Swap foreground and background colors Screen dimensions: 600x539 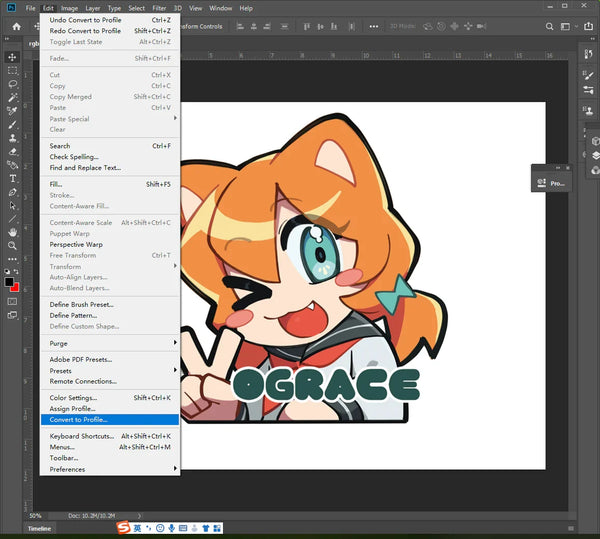point(16,271)
